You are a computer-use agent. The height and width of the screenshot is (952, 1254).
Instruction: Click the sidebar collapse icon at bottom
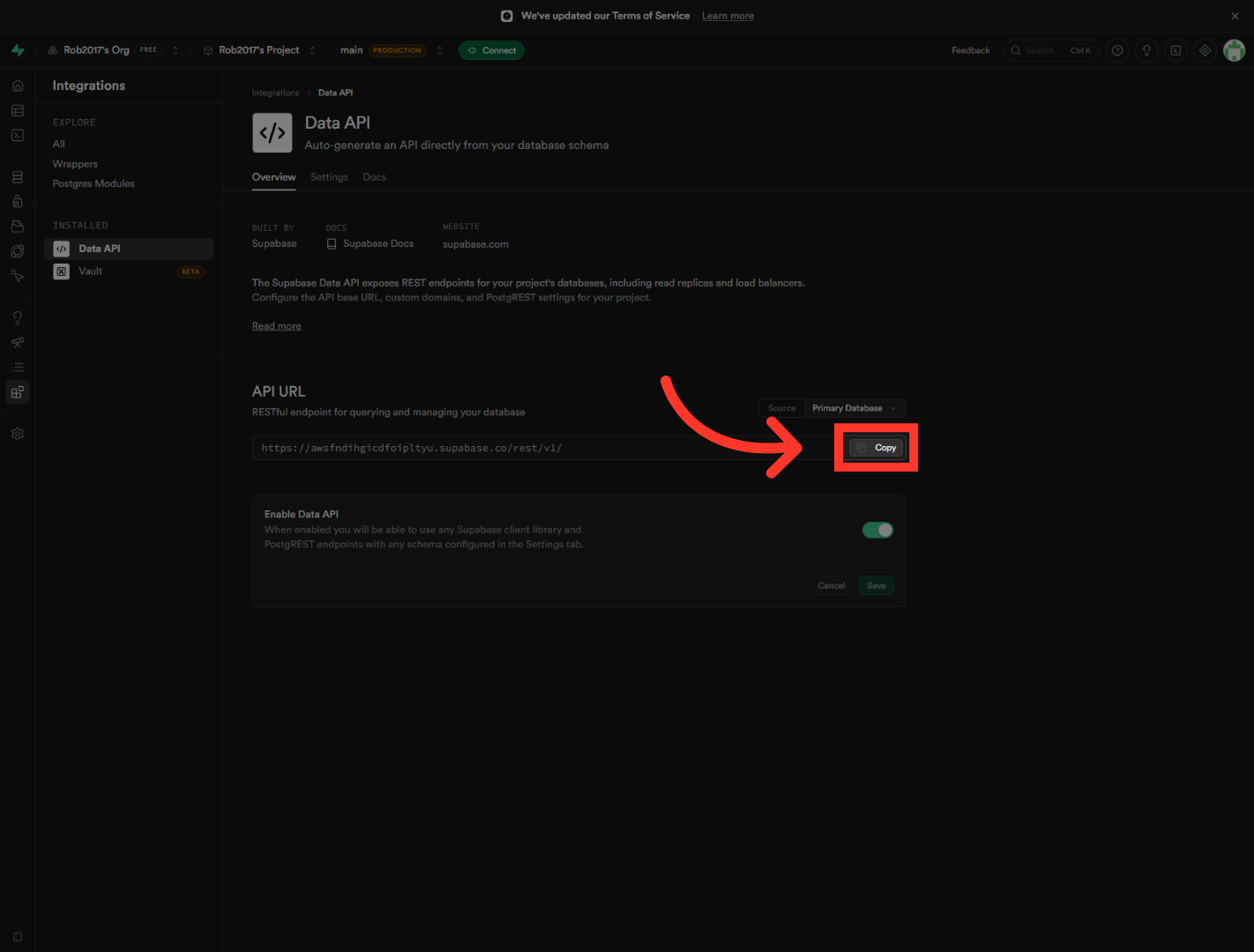[18, 937]
